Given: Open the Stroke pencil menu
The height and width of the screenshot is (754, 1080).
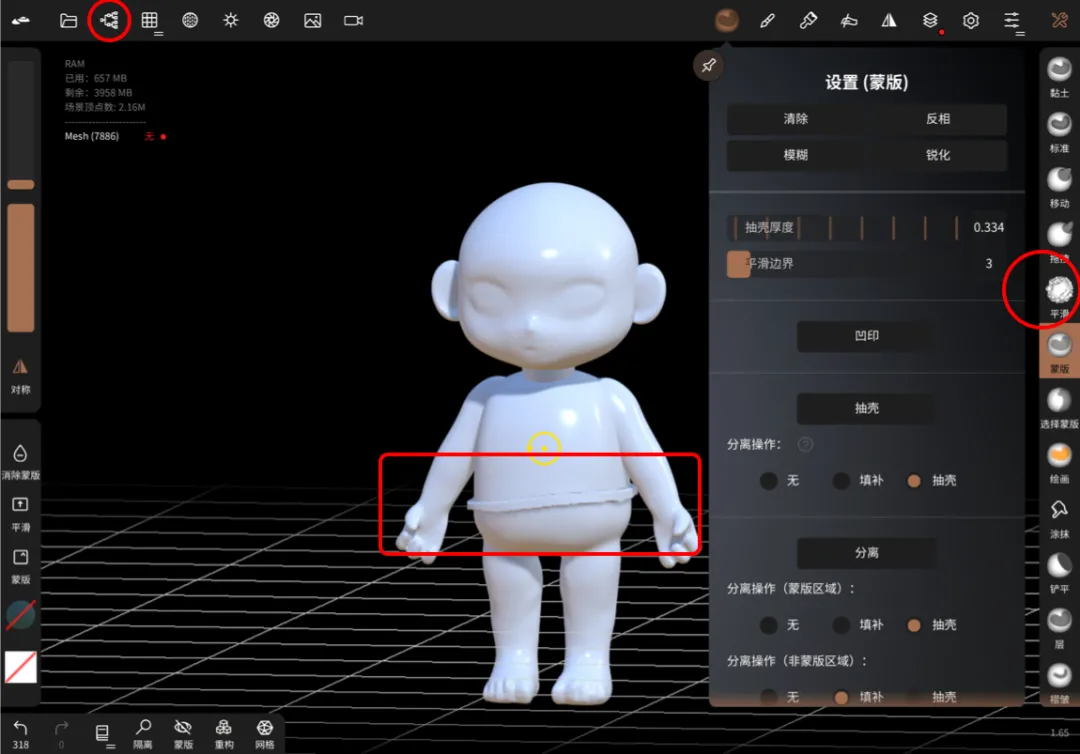Looking at the screenshot, I should [x=767, y=21].
